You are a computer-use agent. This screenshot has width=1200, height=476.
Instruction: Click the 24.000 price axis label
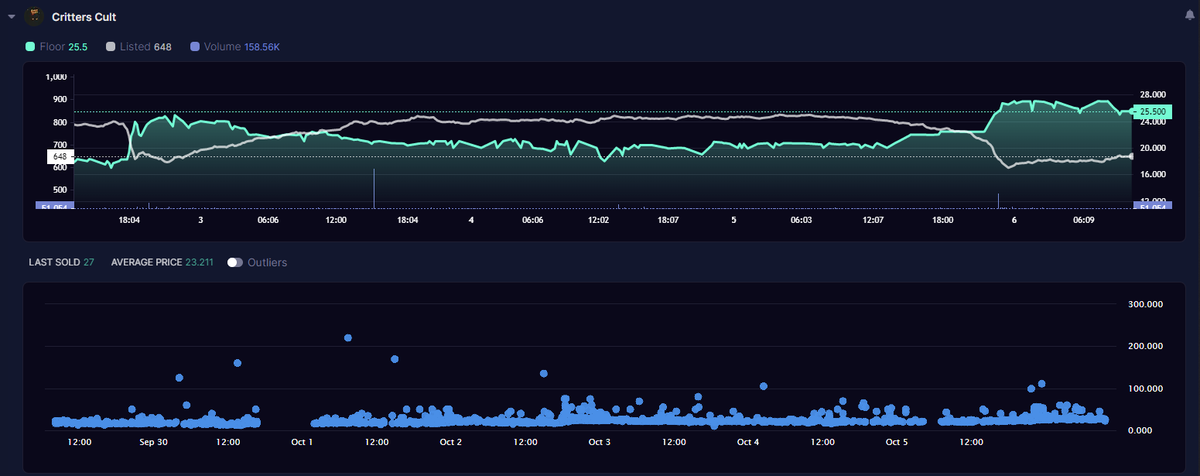(x=1153, y=122)
